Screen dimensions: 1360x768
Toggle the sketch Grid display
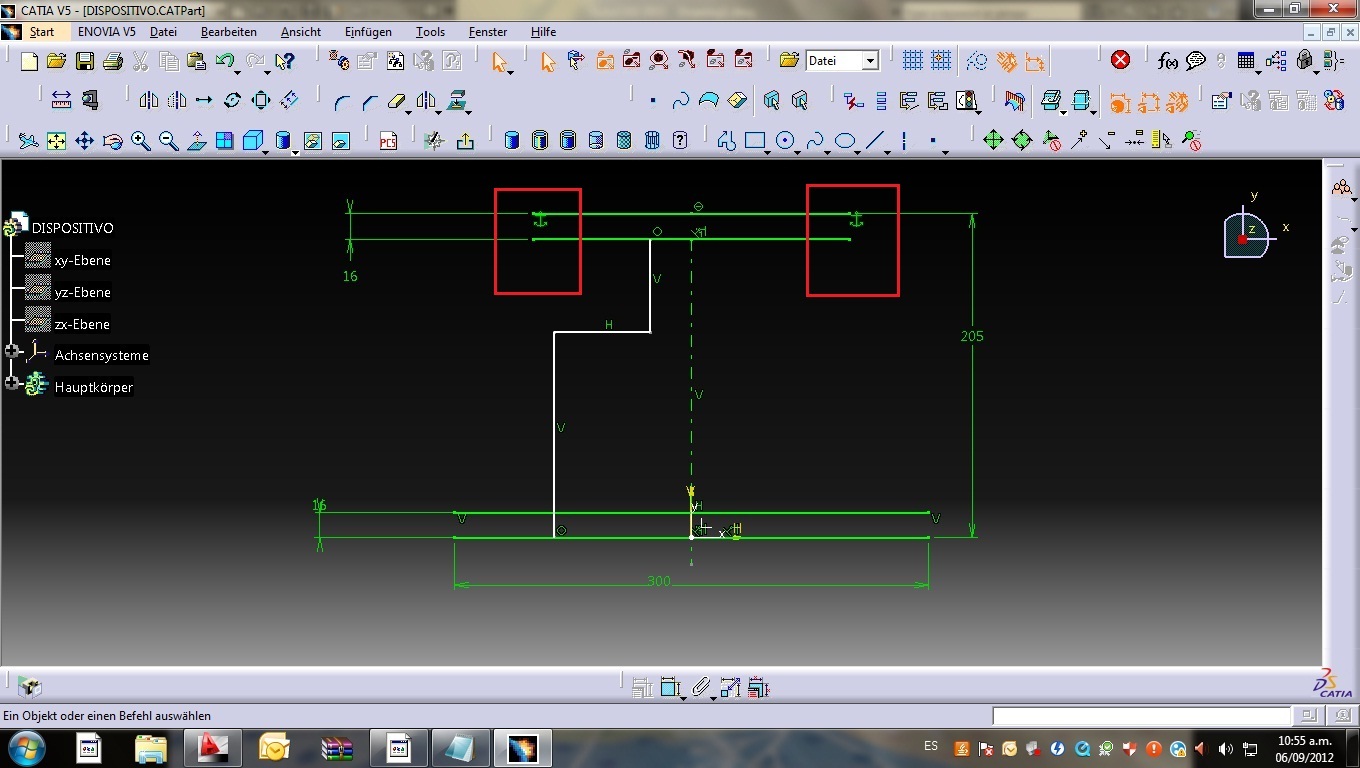pos(912,61)
